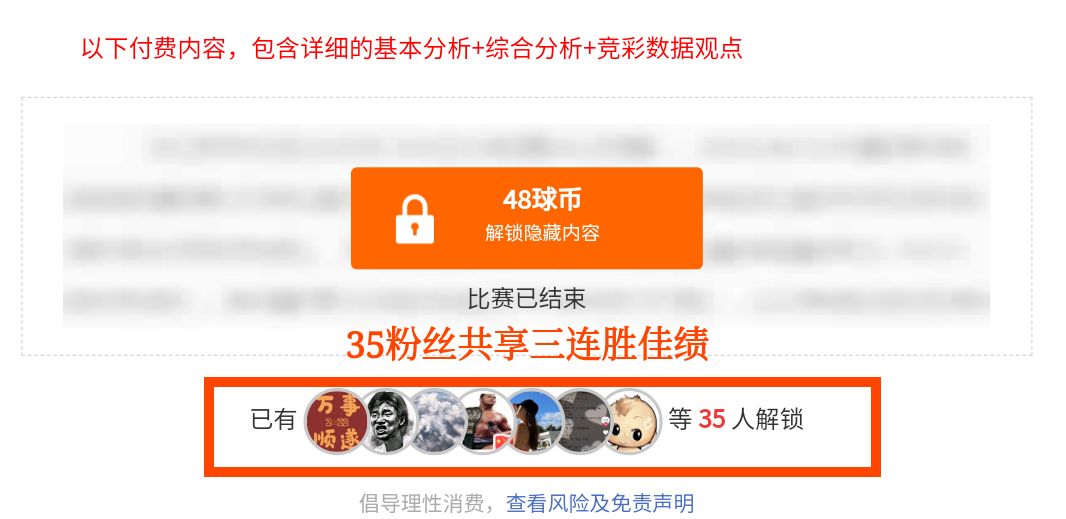1066x519 pixels.
Task: Click the 解锁隐藏内容 unlock text
Action: (542, 233)
